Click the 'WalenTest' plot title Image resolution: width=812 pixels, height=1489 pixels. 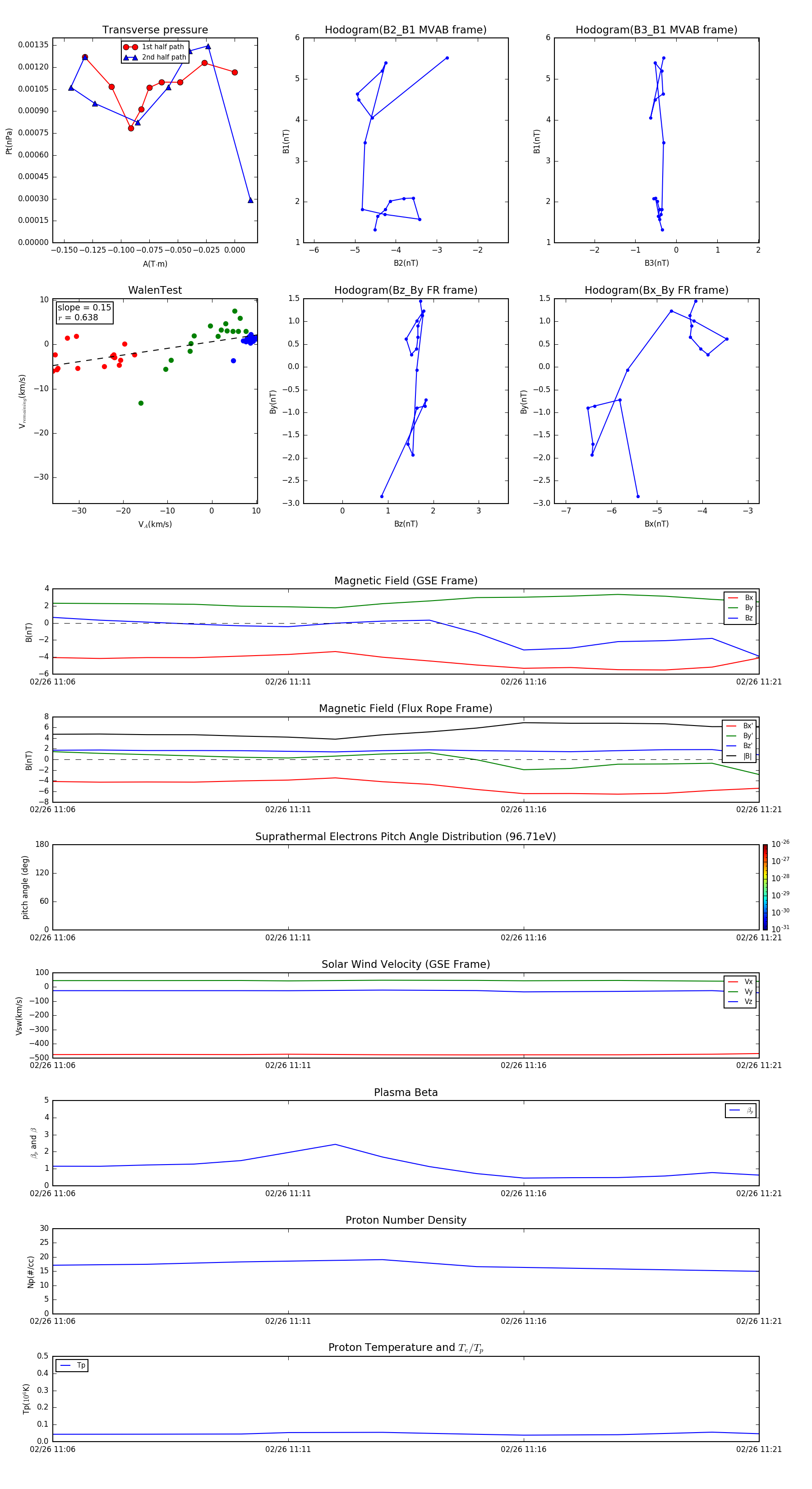click(155, 290)
